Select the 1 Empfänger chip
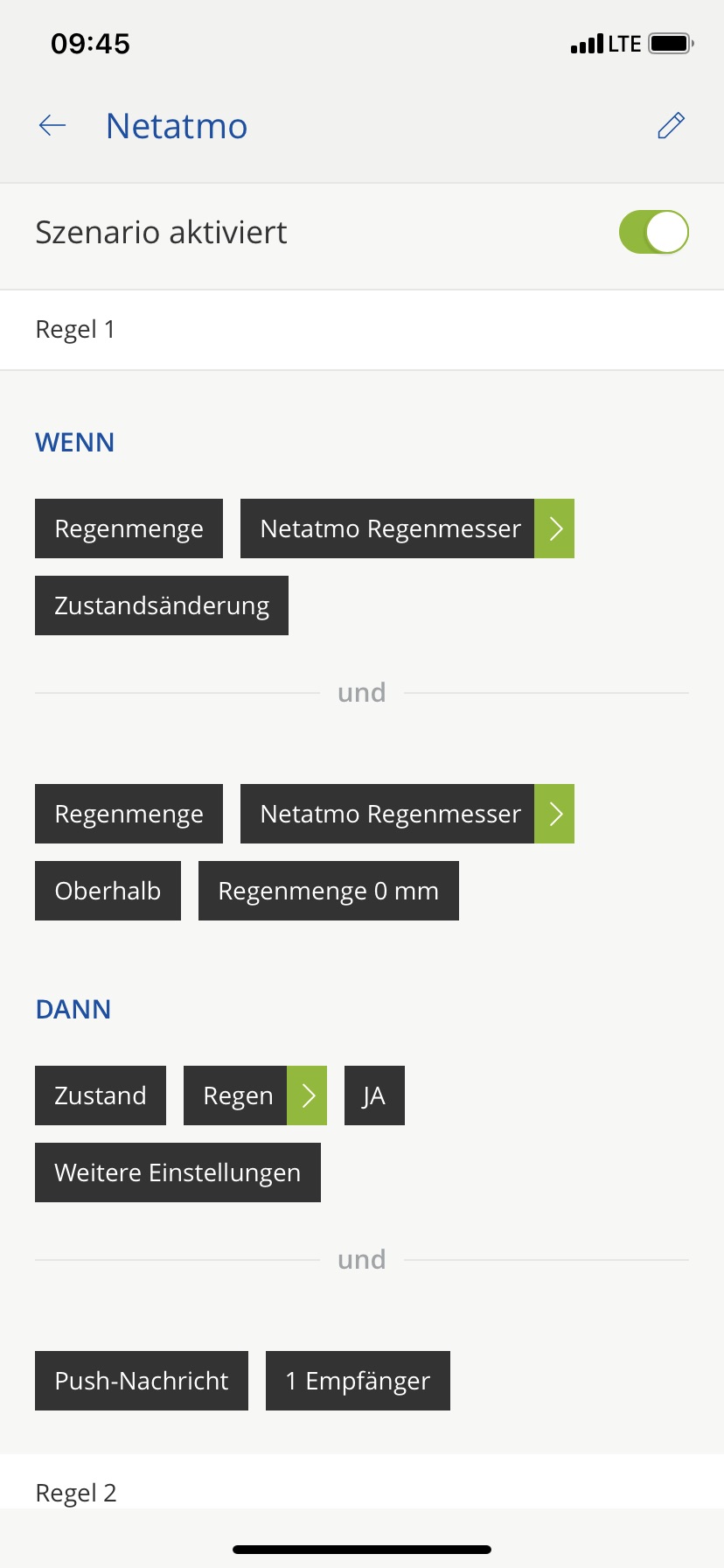This screenshot has width=724, height=1568. pyautogui.click(x=358, y=1381)
